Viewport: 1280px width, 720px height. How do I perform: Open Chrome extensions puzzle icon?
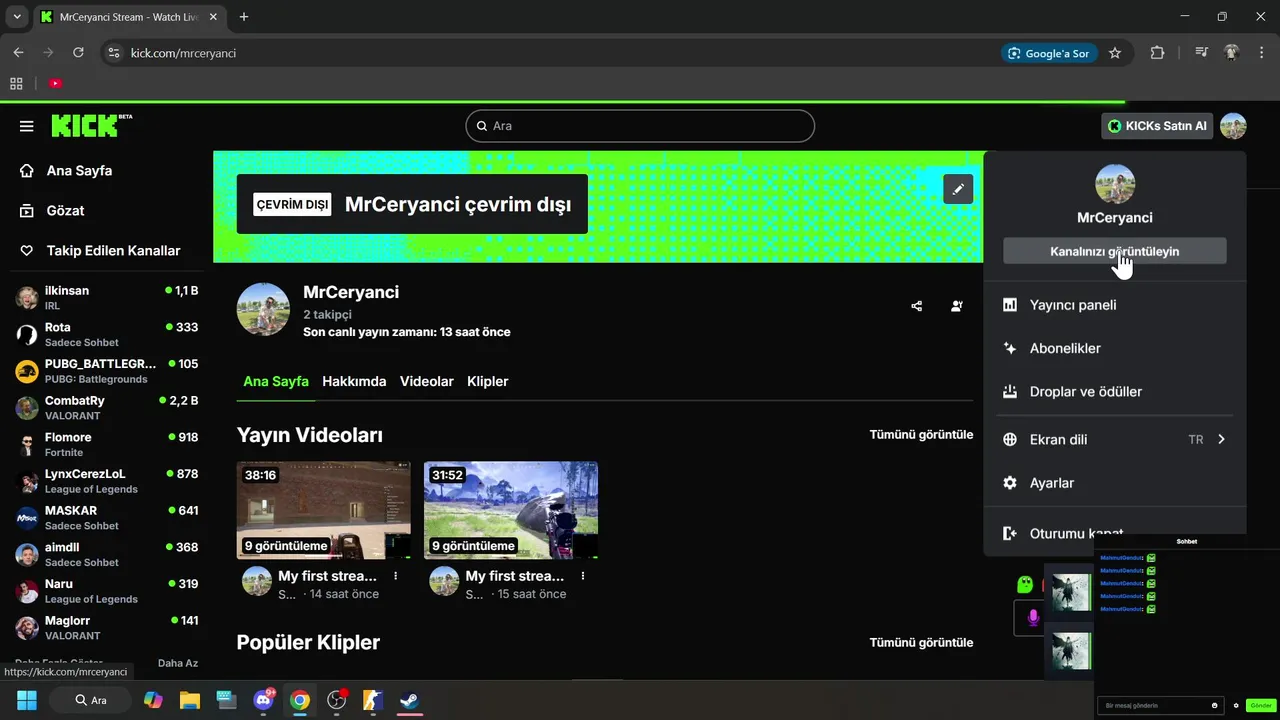click(x=1157, y=53)
